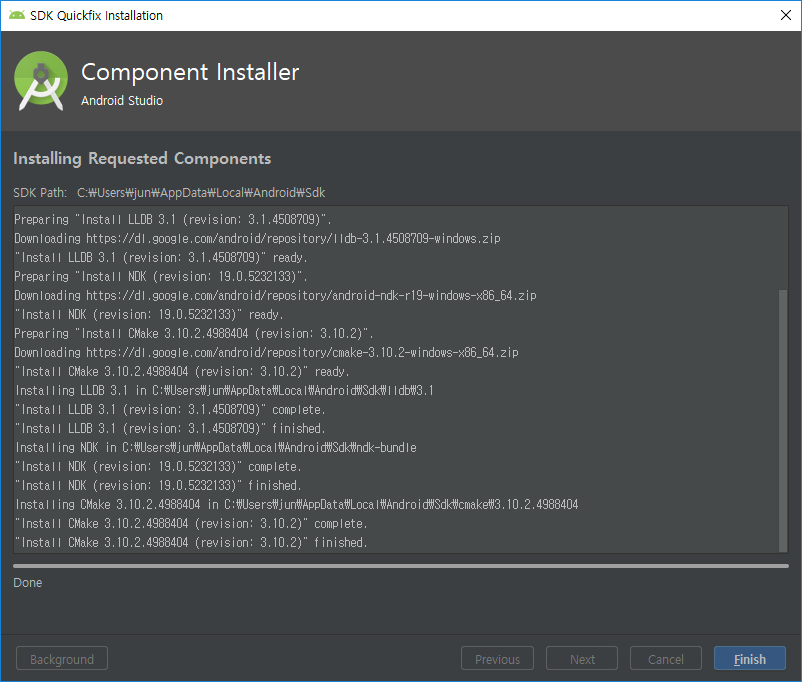Viewport: 802px width, 682px height.
Task: Click the Install NDK complete line
Action: 158,467
